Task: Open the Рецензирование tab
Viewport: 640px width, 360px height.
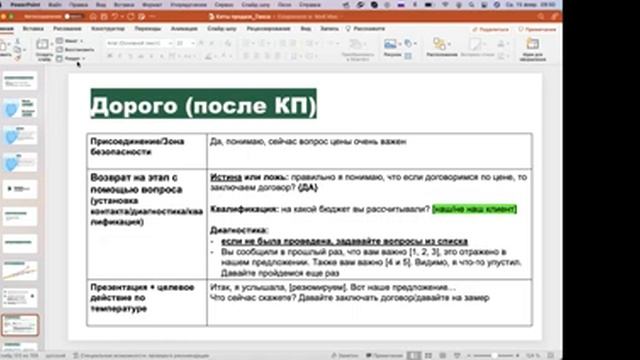Action: (268, 29)
